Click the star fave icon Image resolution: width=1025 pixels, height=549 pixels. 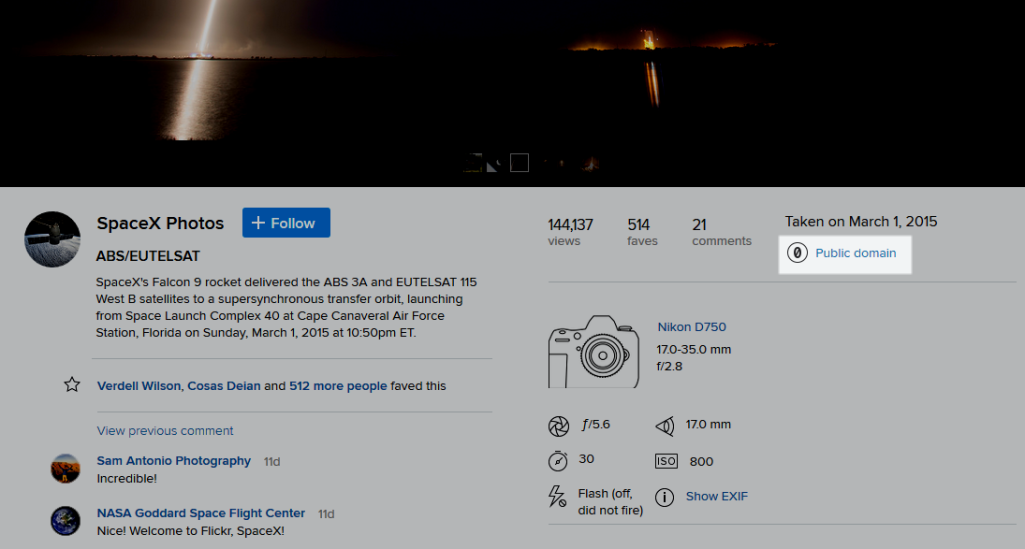[72, 385]
